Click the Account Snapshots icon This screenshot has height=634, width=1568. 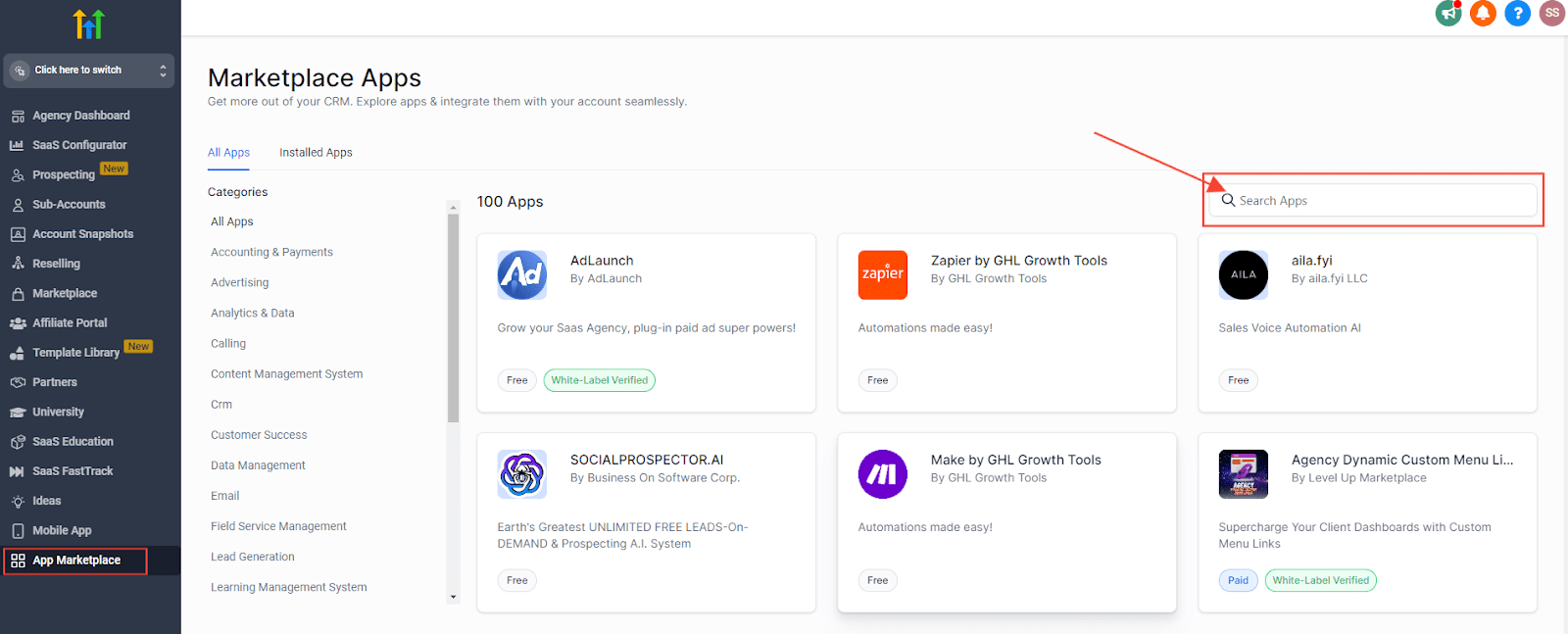pyautogui.click(x=18, y=234)
